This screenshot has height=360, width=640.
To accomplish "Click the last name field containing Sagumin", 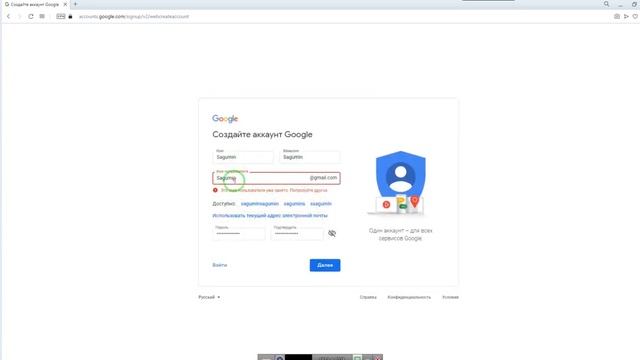I will click(310, 157).
